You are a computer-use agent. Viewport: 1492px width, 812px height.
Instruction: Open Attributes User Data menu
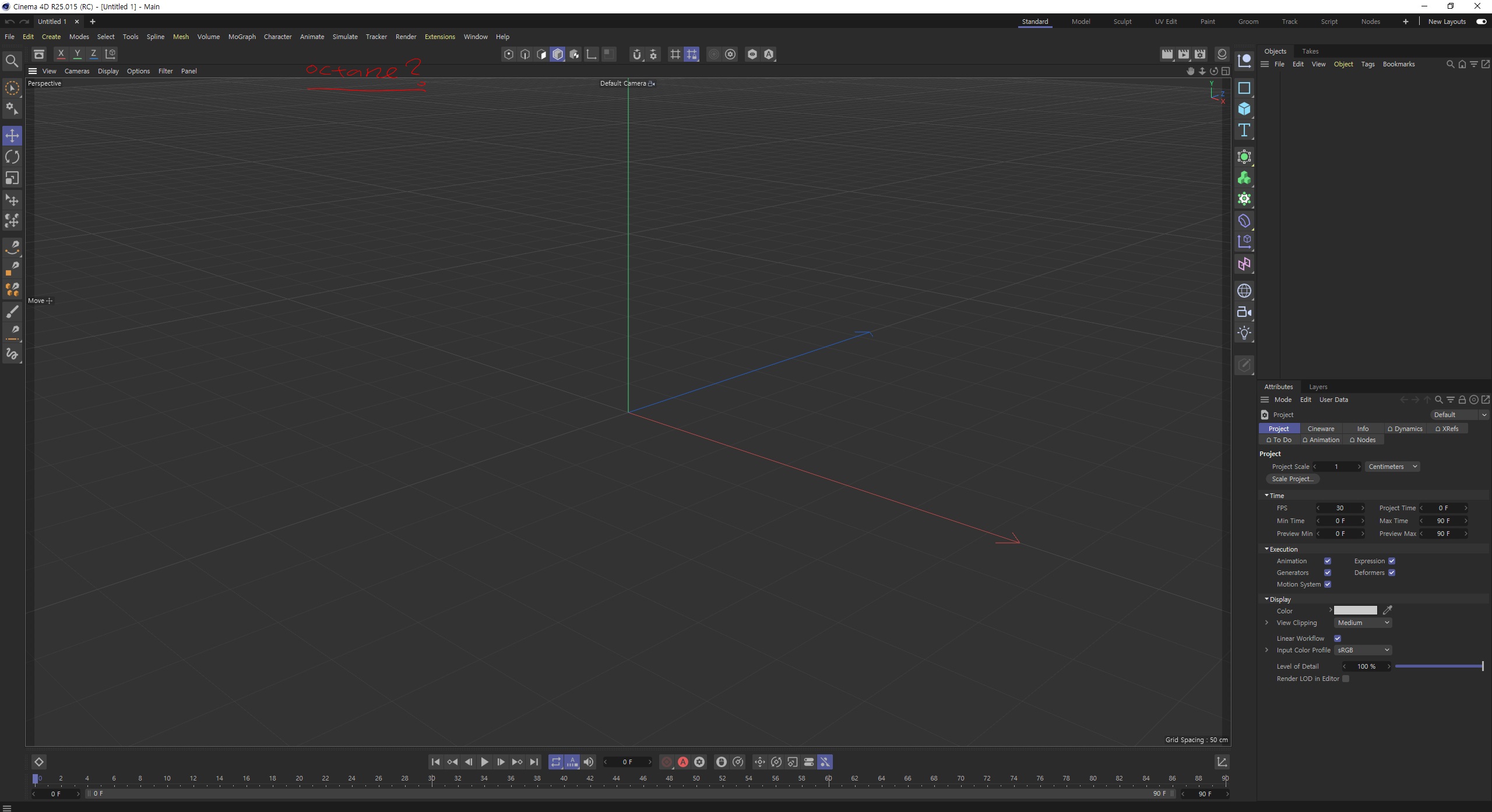pos(1333,400)
